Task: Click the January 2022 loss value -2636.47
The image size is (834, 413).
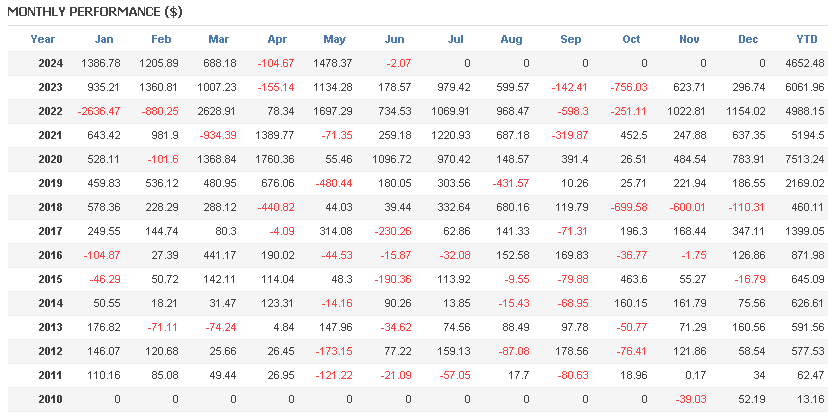Action: click(x=98, y=111)
